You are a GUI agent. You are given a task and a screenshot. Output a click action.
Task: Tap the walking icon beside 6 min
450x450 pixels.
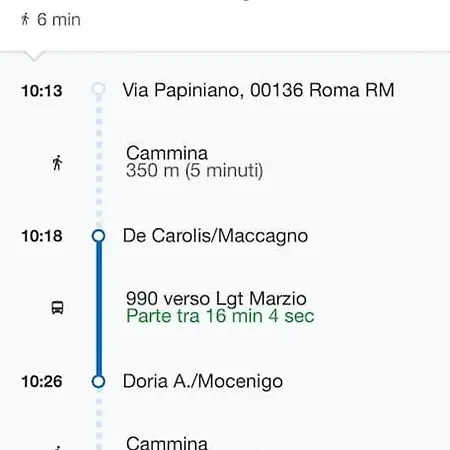[25, 19]
